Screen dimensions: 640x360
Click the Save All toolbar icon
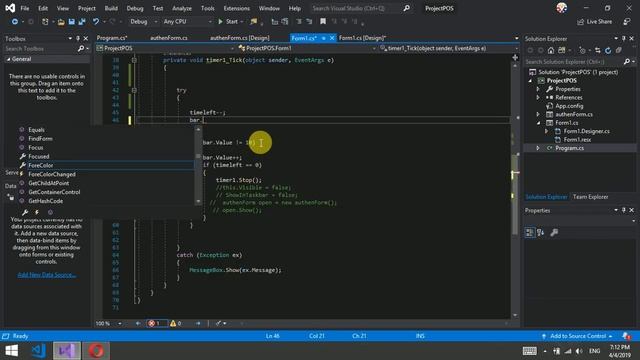82,22
